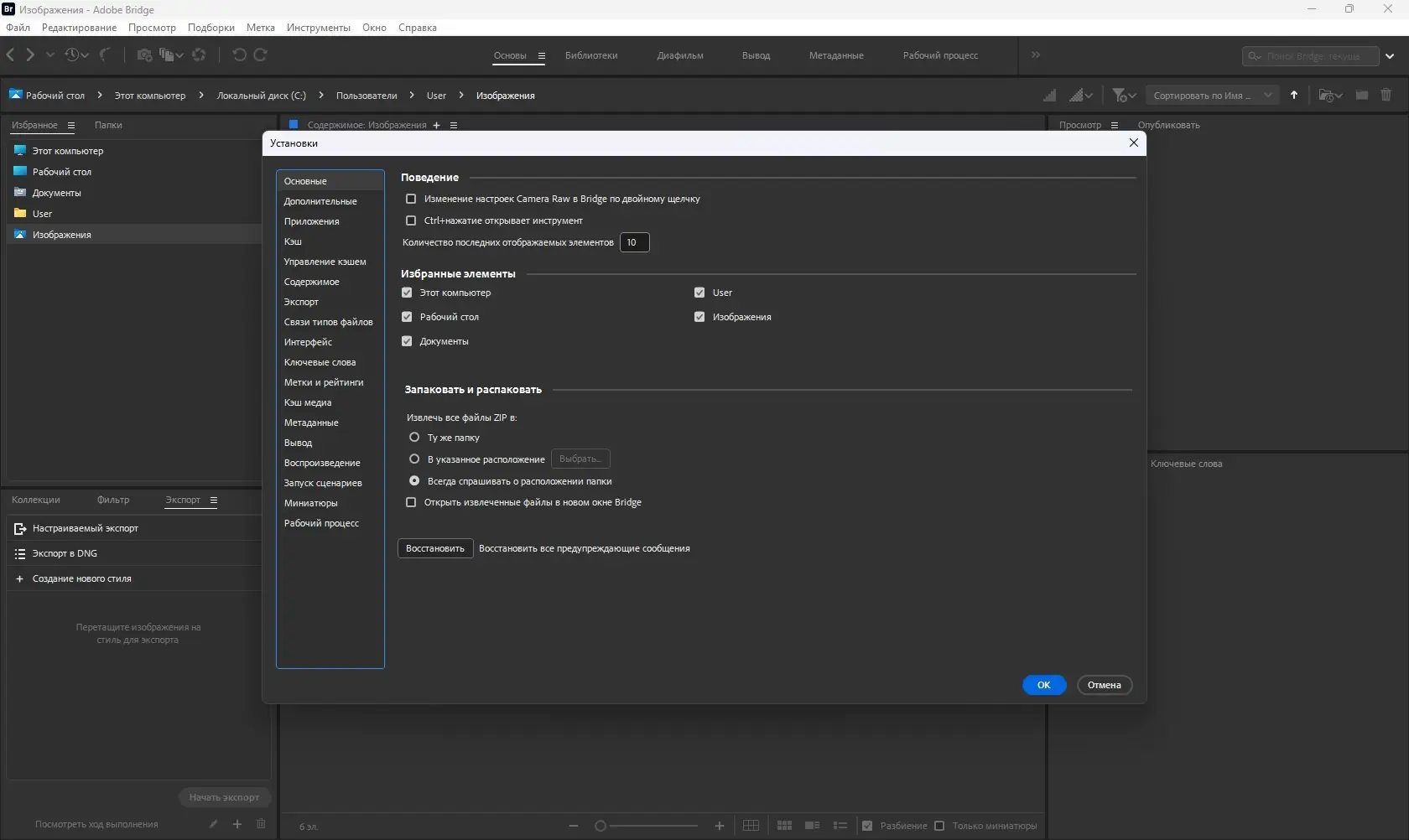This screenshot has height=840, width=1409.
Task: Open the recent files clock icon
Action: click(72, 55)
